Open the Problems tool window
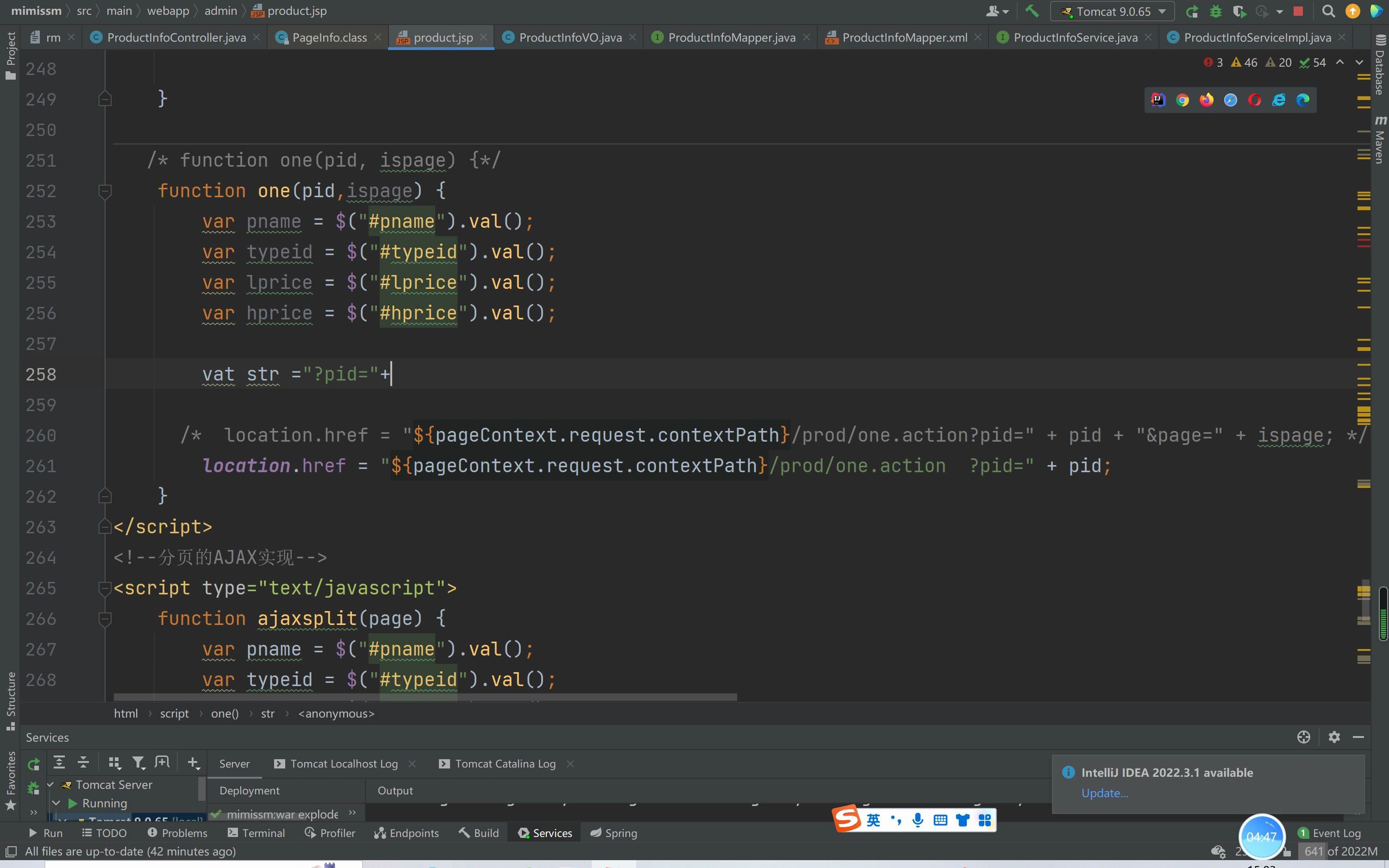This screenshot has width=1389, height=868. 177,833
